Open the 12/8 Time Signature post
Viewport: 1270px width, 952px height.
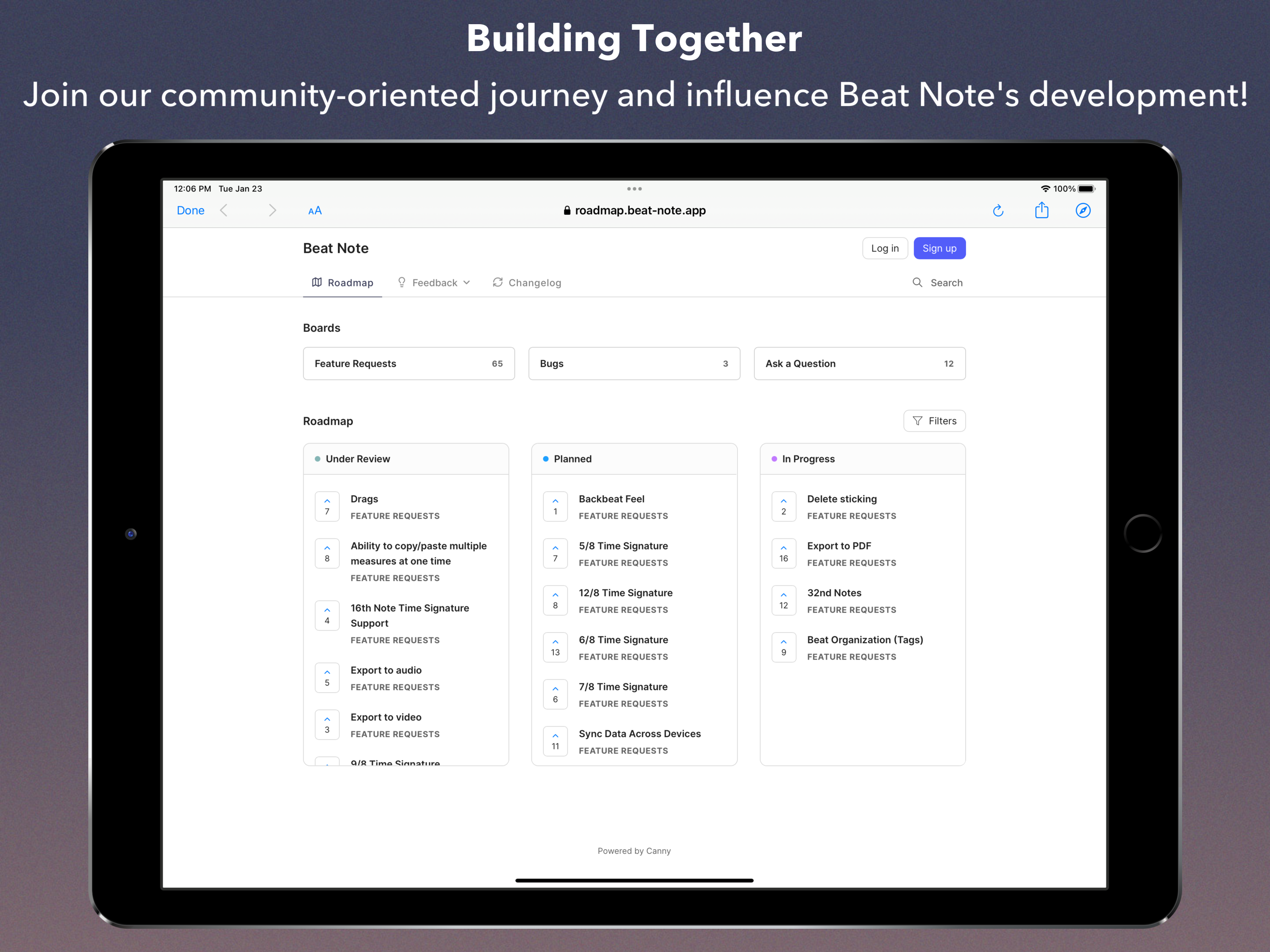[x=626, y=593]
